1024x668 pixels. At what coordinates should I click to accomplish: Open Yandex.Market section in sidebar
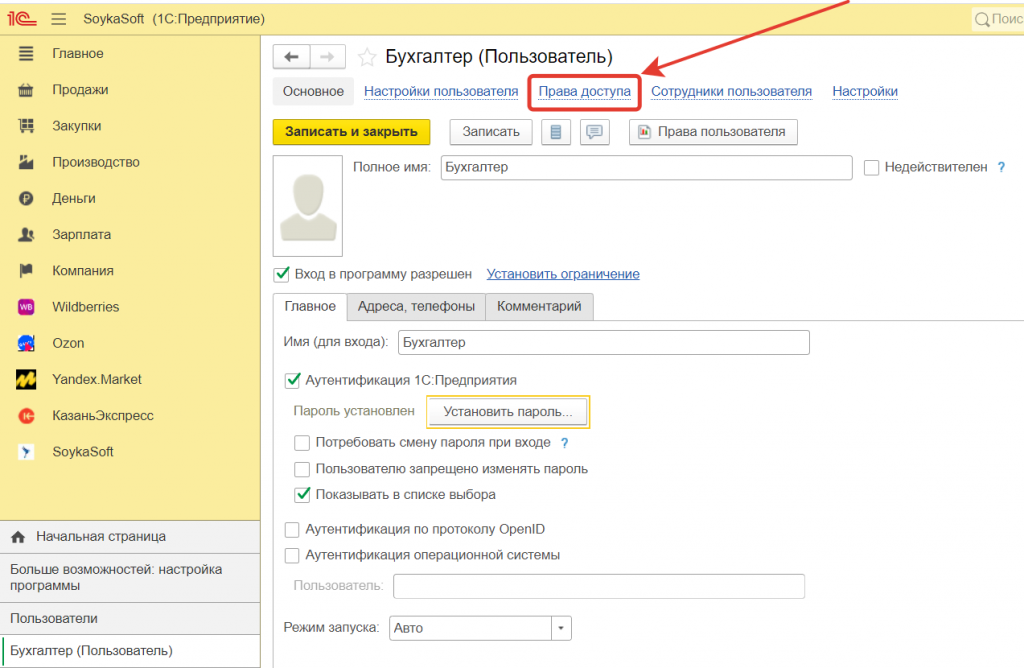pos(96,379)
